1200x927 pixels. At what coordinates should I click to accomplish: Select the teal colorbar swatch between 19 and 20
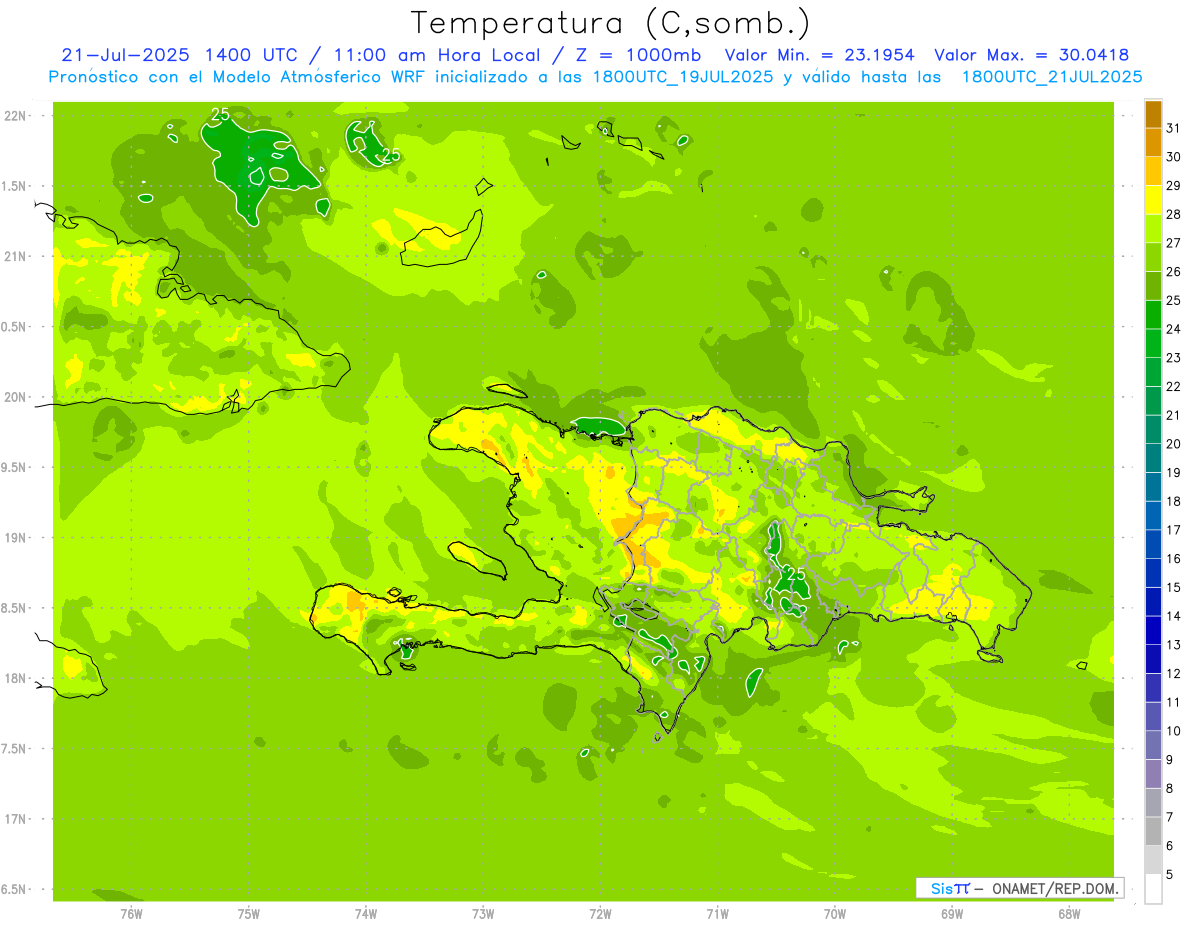(1153, 458)
